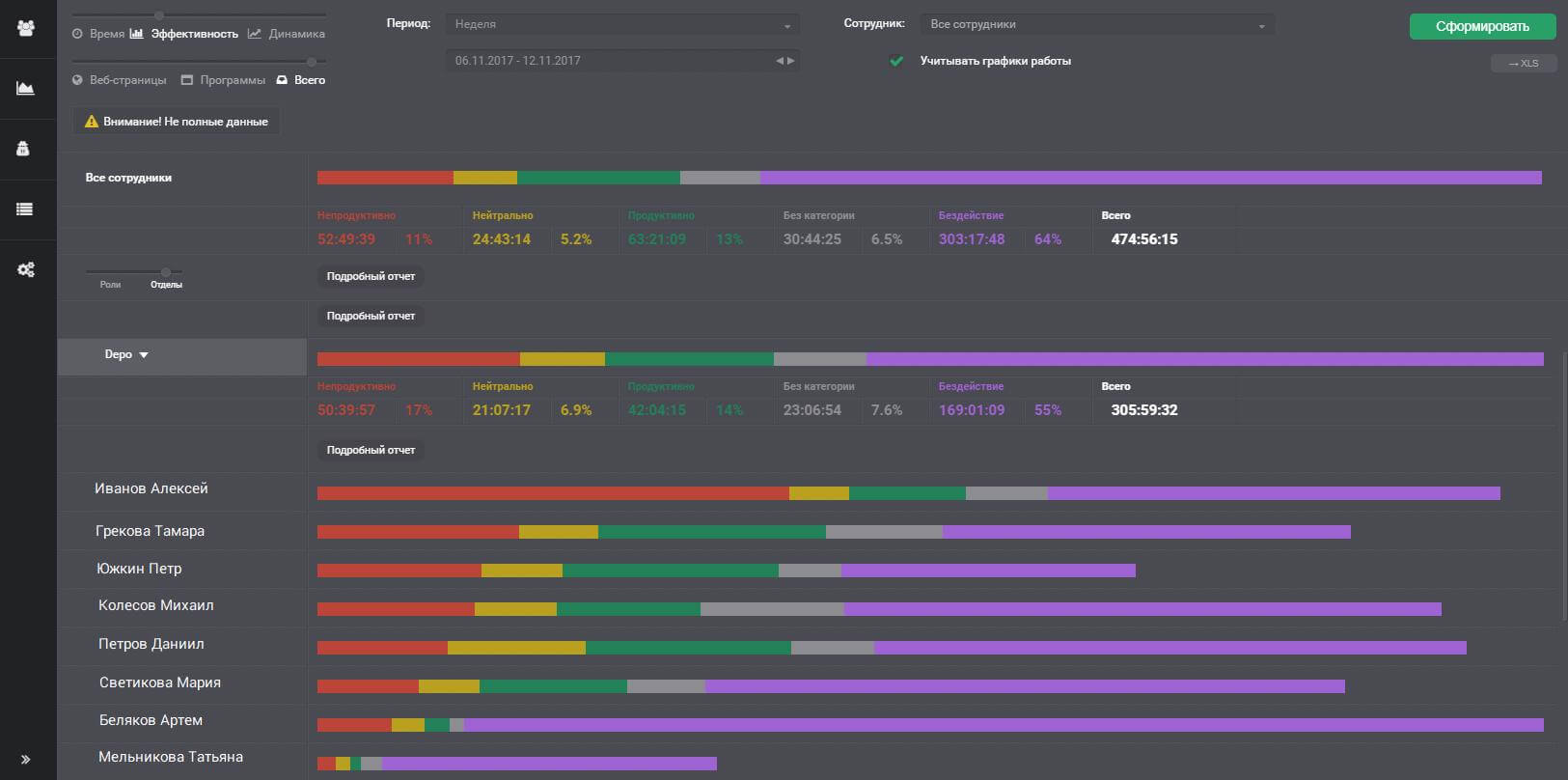1568x780 pixels.
Task: Click the green 'Сформировать' button
Action: (x=1482, y=26)
